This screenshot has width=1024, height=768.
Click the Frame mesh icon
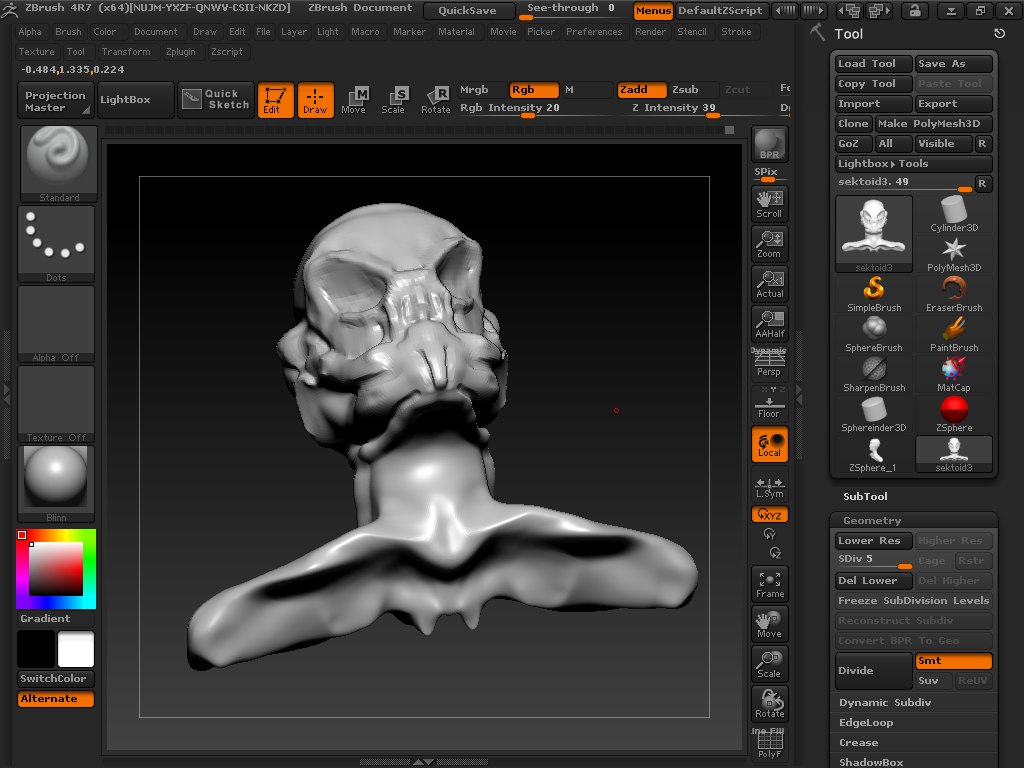[x=769, y=584]
